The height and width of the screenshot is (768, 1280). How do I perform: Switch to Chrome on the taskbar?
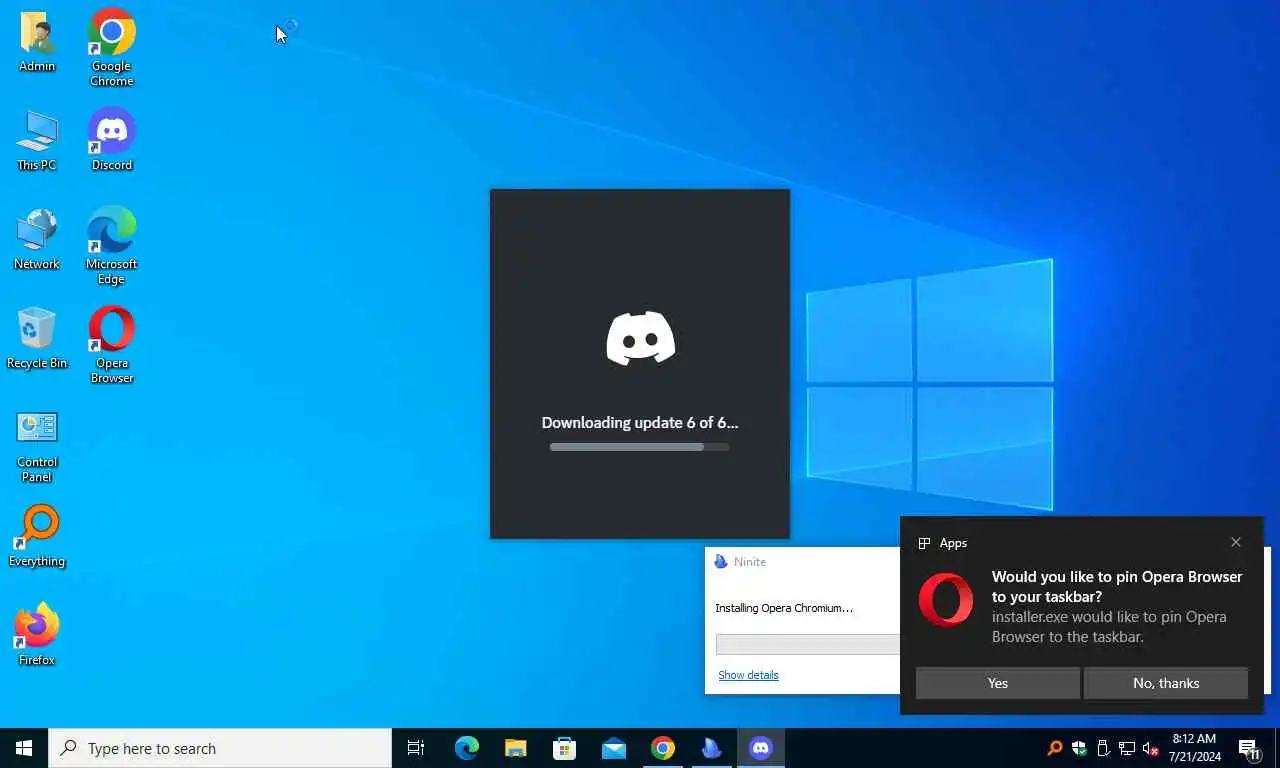[663, 748]
